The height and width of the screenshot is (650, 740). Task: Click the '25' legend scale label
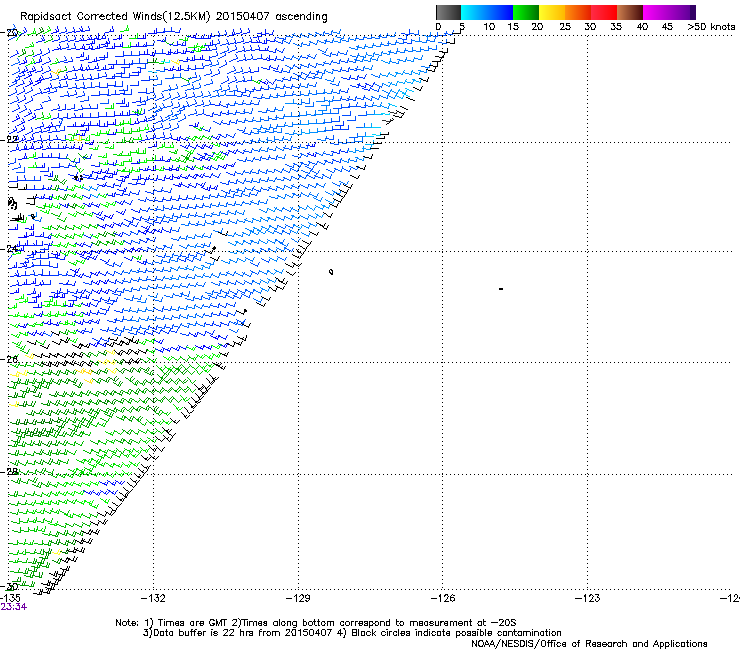[x=565, y=27]
